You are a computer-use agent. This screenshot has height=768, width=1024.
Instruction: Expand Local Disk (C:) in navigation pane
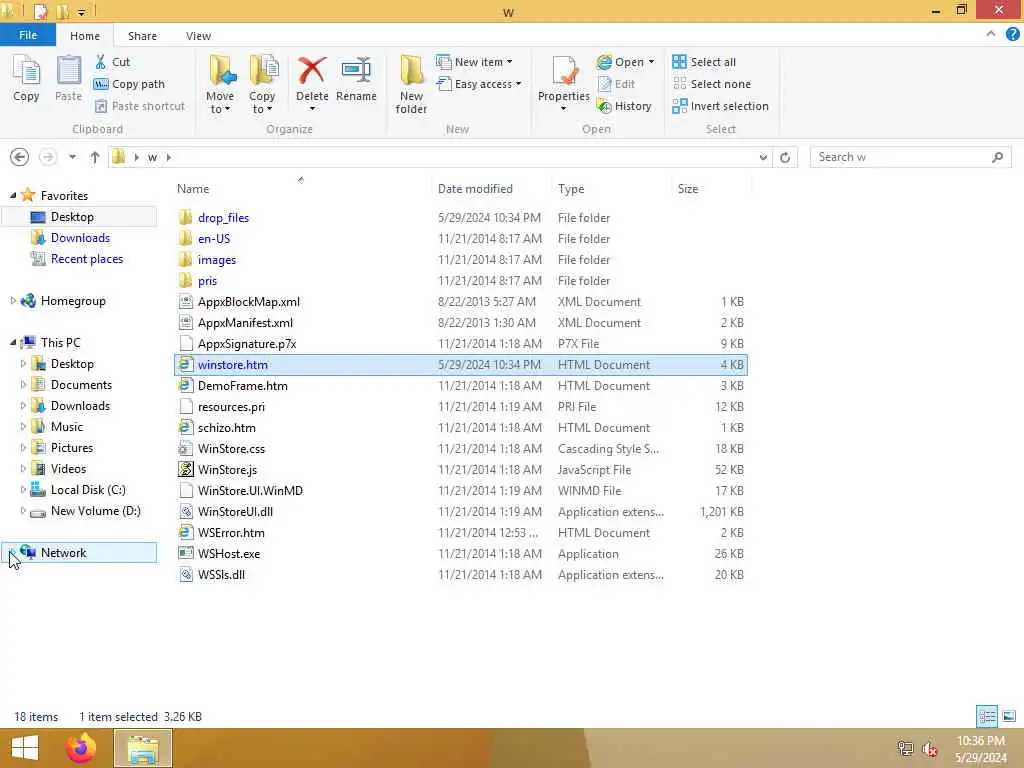tap(24, 490)
